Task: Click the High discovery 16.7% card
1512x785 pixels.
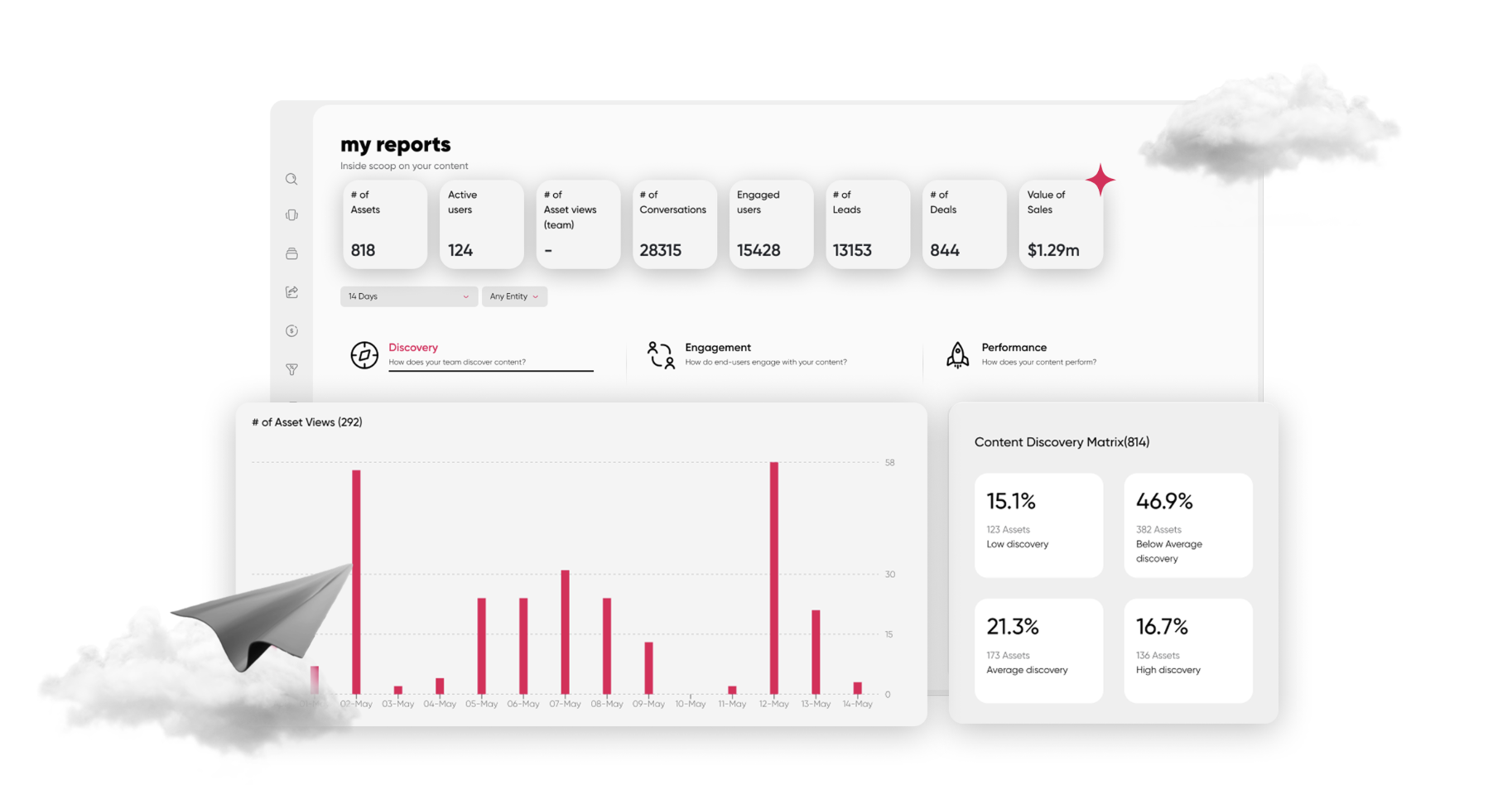Action: point(1187,651)
